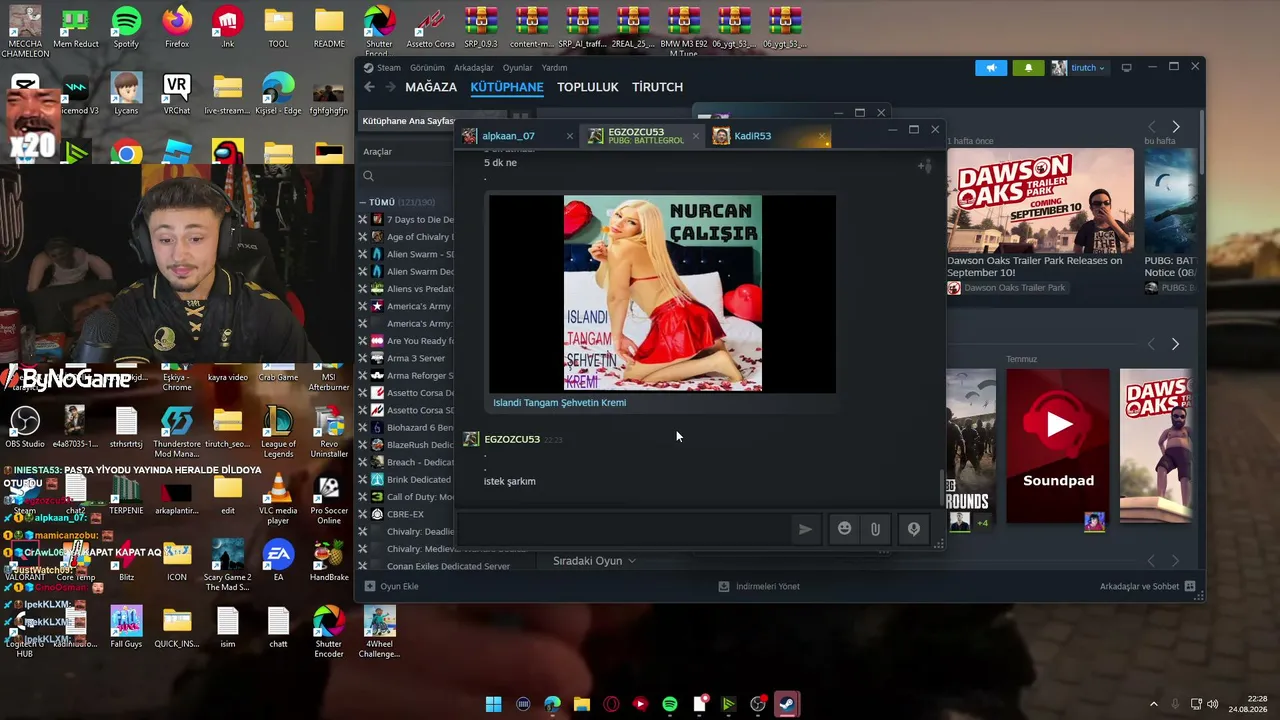Select the Fall Guys desktop icon
The height and width of the screenshot is (720, 1280).
point(126,627)
